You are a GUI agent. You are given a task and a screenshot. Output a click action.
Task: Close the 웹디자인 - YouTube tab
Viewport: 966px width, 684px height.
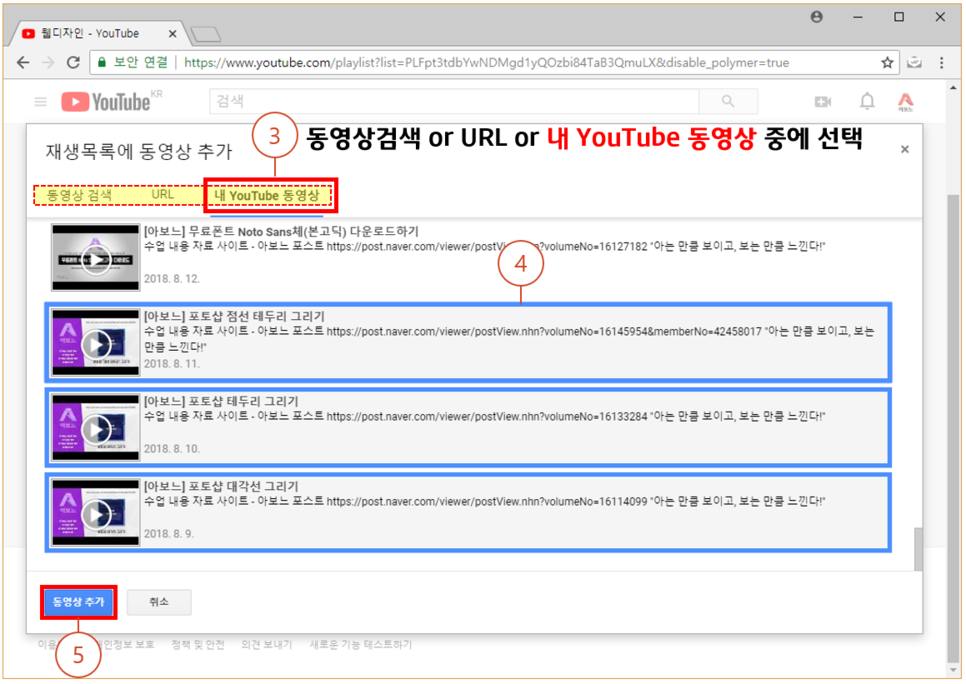coord(172,33)
